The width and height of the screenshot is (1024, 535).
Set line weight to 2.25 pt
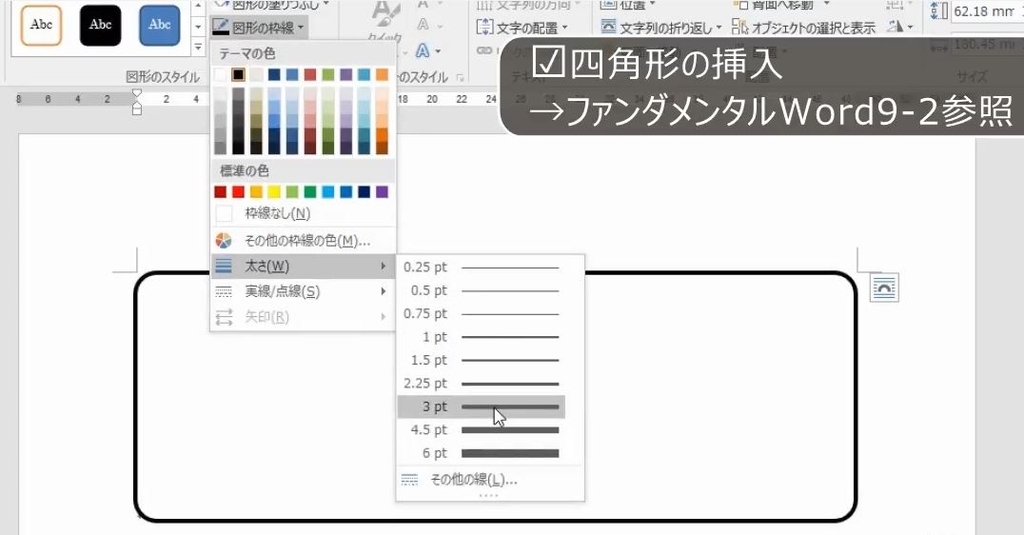481,383
